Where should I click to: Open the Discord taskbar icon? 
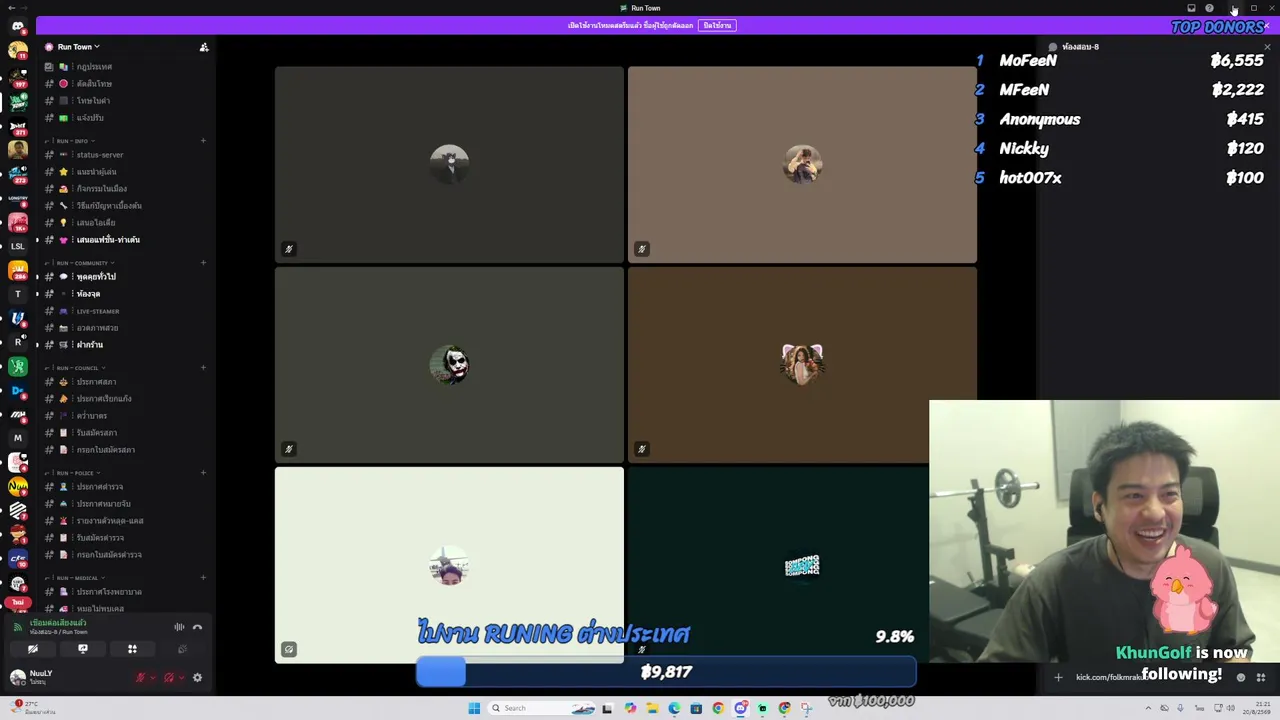(740, 708)
